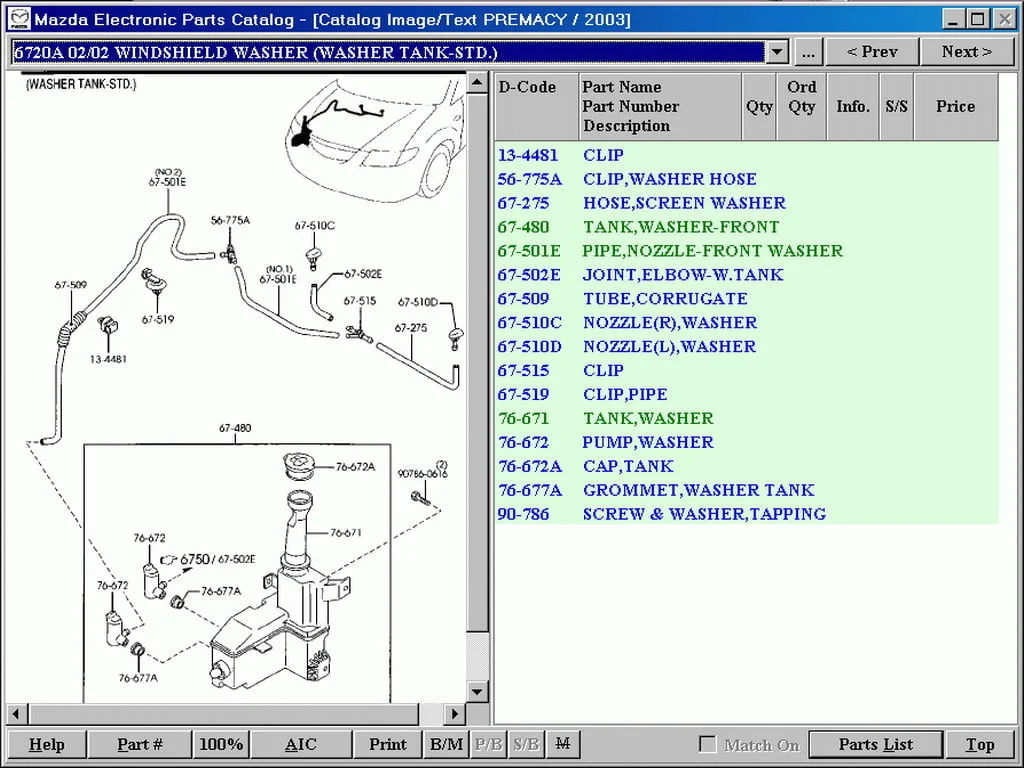Select part row 56-775A CLIP,WASHER HOSE

point(746,179)
